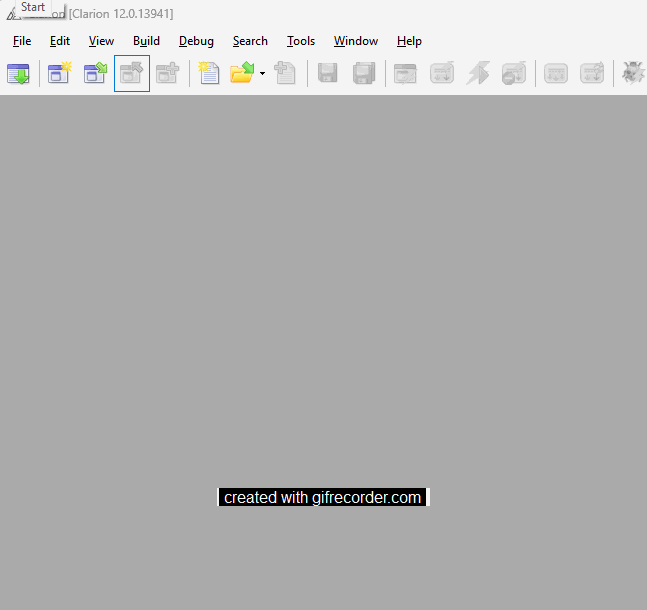The image size is (647, 610).
Task: Click the greyed generate icon left of bug
Action: [592, 73]
